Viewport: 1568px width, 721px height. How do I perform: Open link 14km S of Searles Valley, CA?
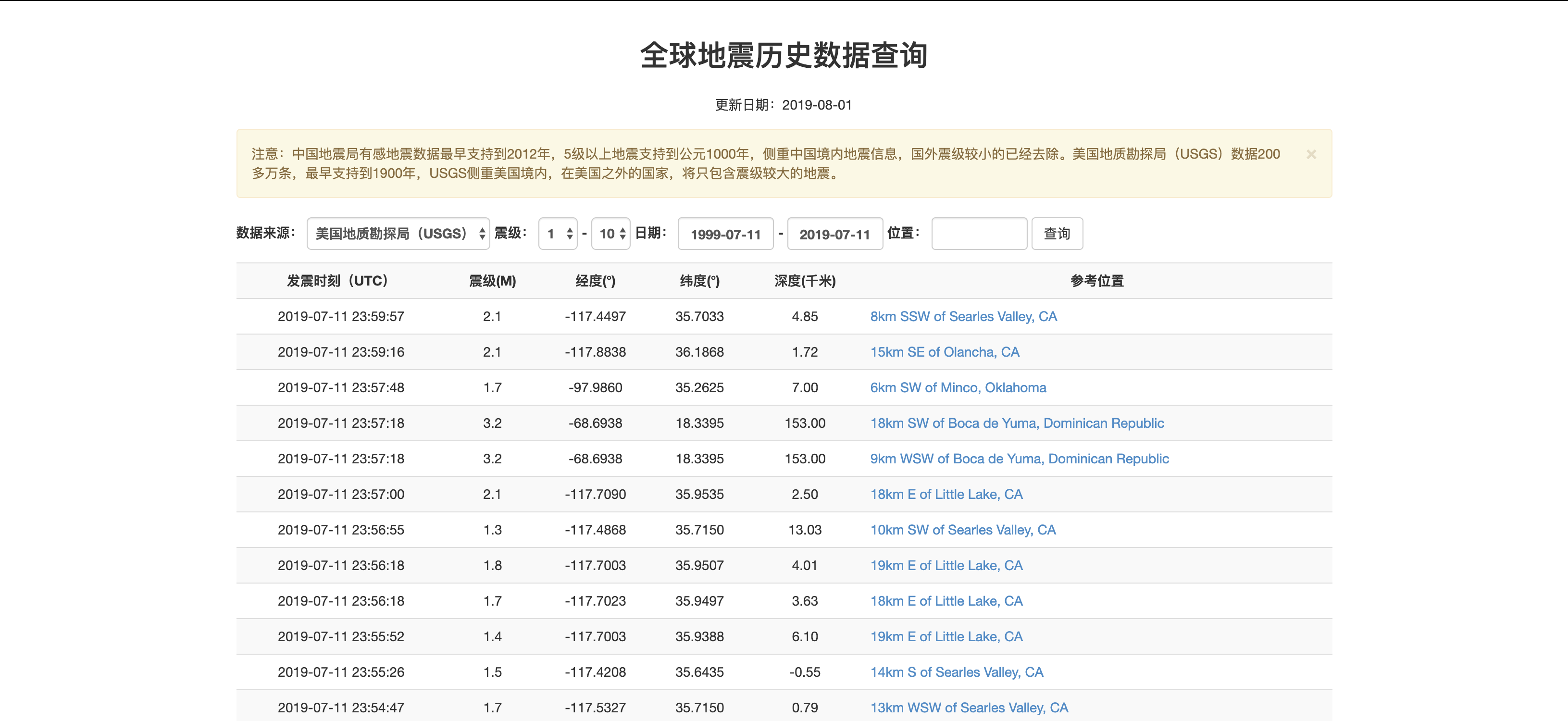pos(957,672)
